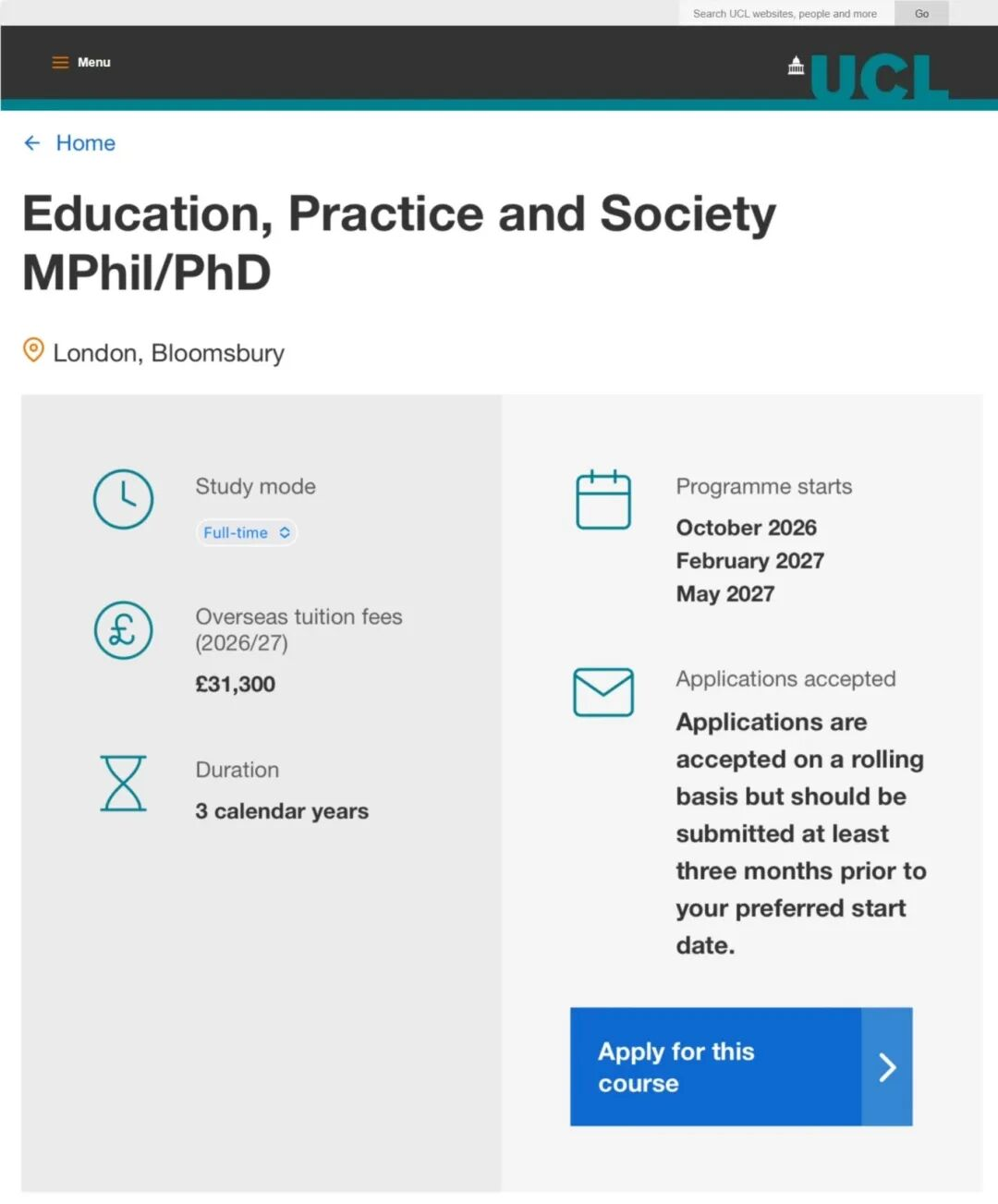Click the search UCL websites field
Viewport: 998px width, 1204px height.
[x=785, y=14]
